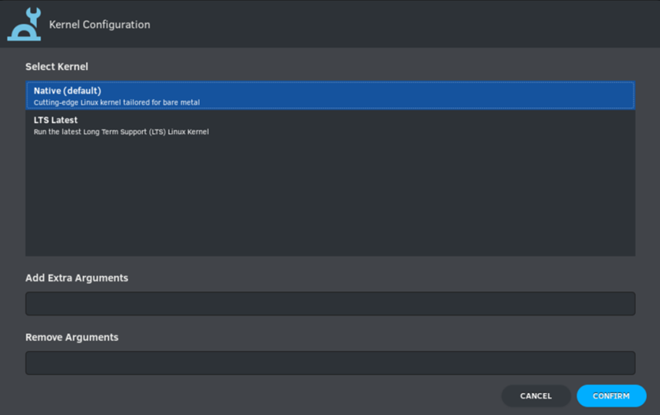Focus the Add Extra Arguments text field
This screenshot has height=415, width=660.
[x=330, y=303]
